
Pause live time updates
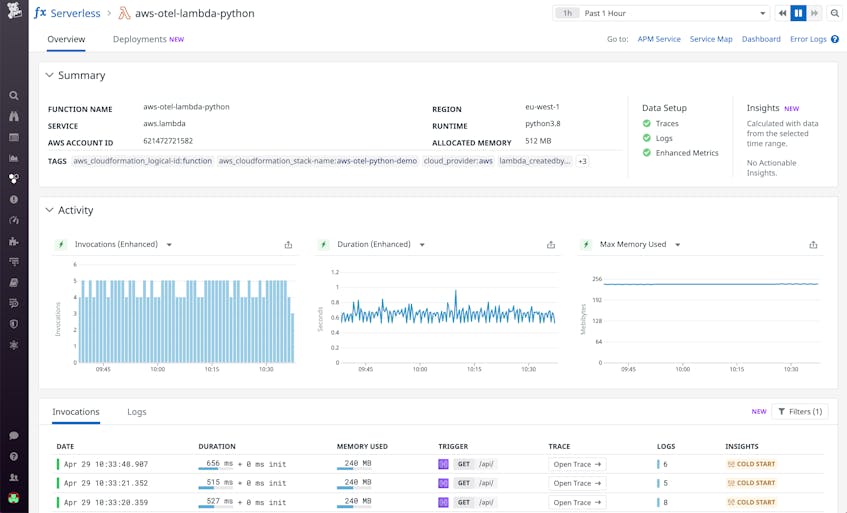[x=798, y=13]
